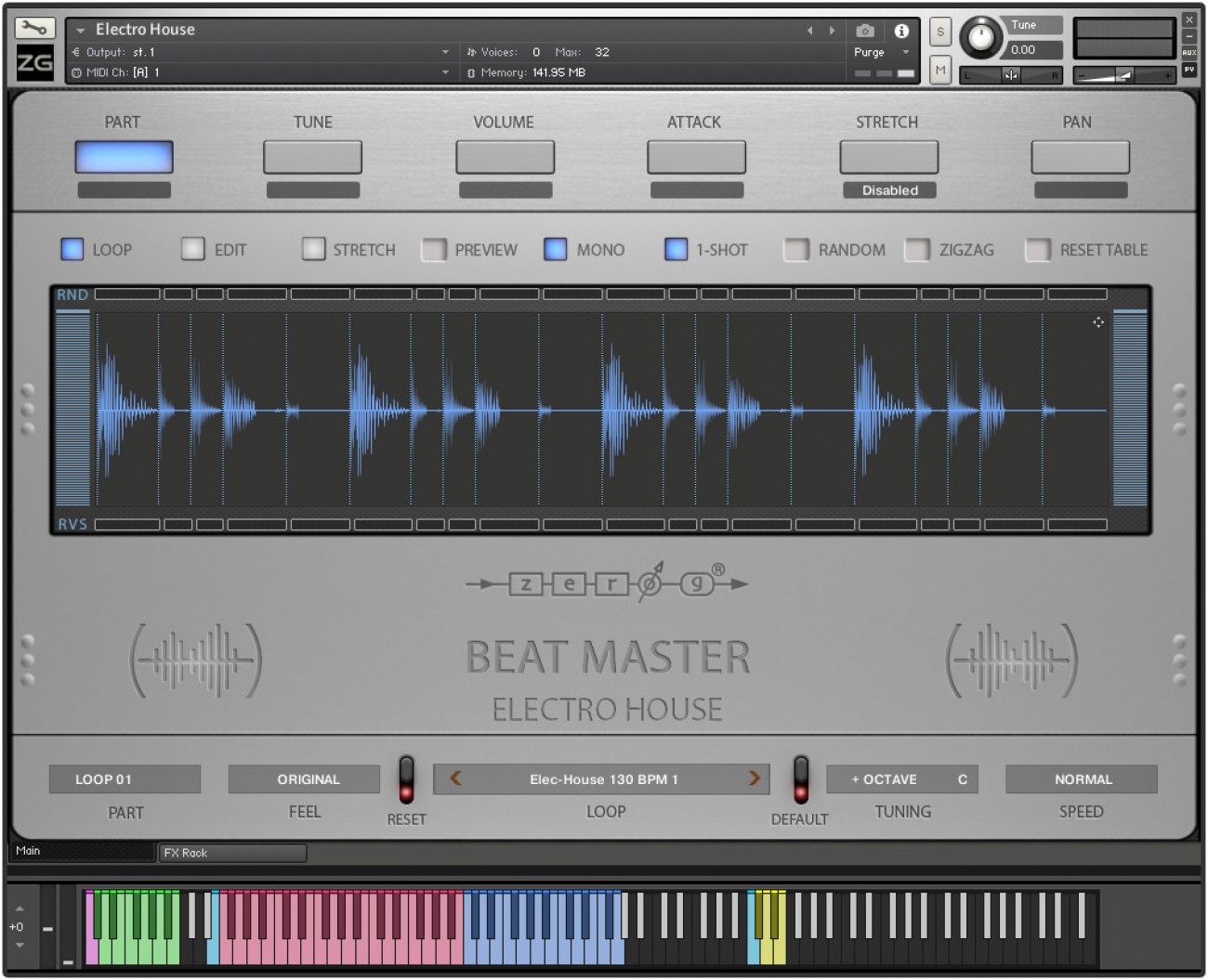The width and height of the screenshot is (1208, 980).
Task: Open the instrument info (i) icon
Action: [x=903, y=29]
